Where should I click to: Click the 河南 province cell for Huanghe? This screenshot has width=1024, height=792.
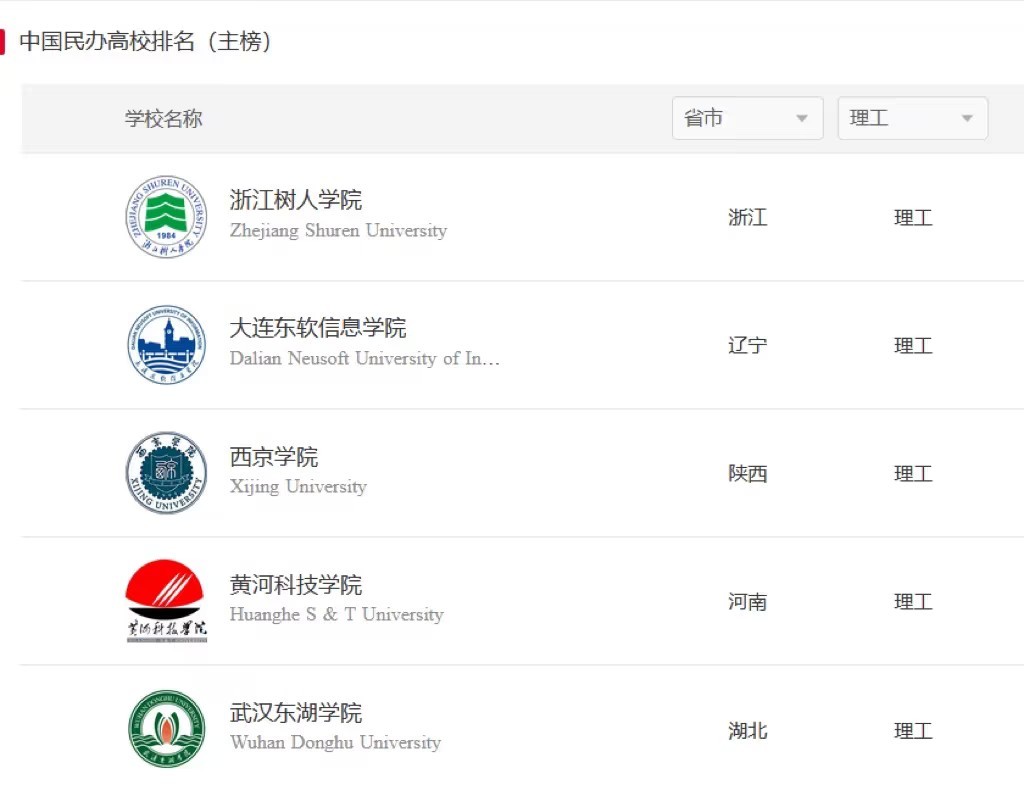point(747,602)
